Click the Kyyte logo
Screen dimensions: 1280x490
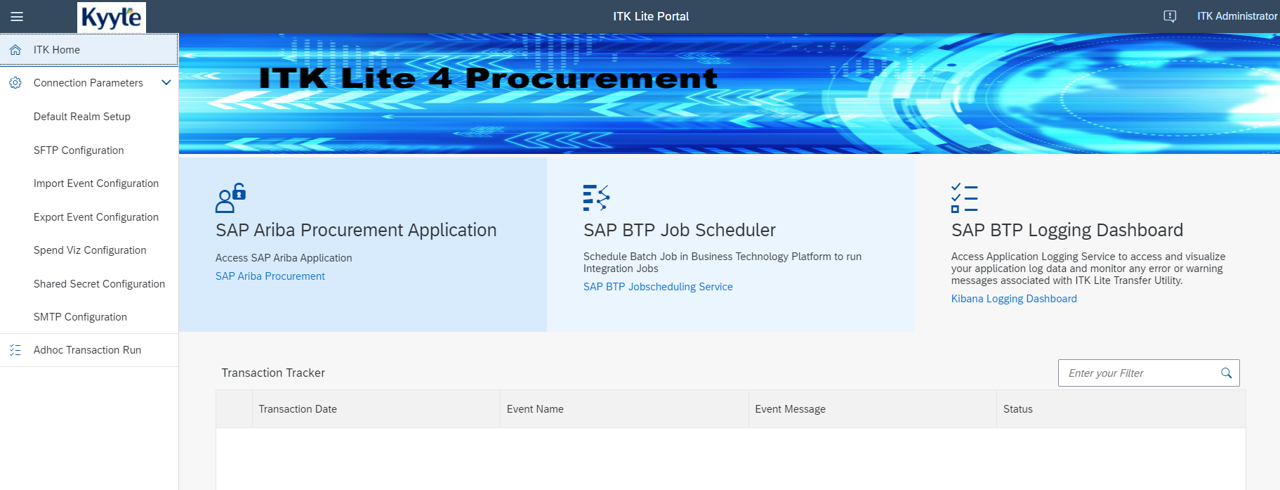pyautogui.click(x=111, y=16)
